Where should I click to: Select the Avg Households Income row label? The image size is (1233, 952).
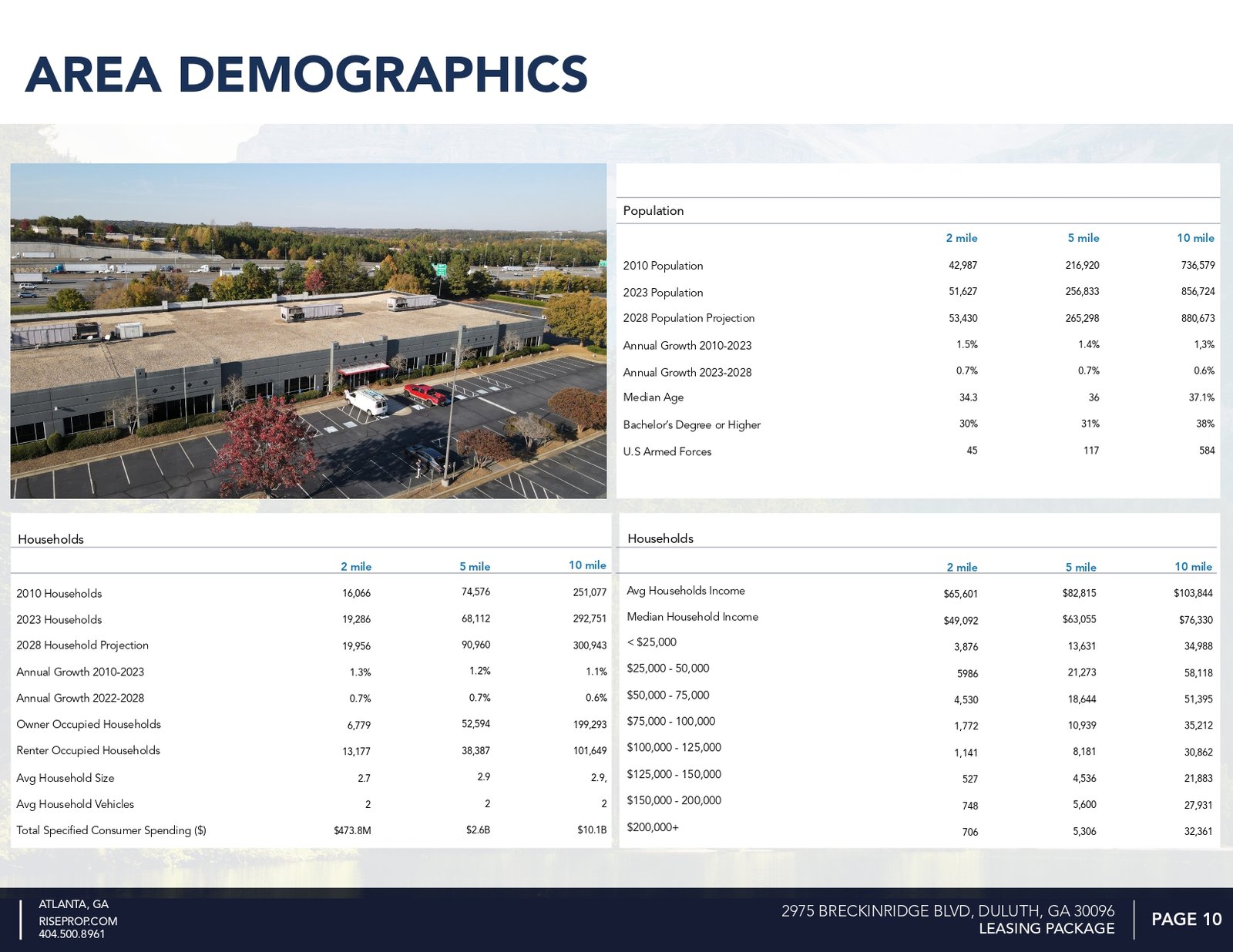[685, 591]
